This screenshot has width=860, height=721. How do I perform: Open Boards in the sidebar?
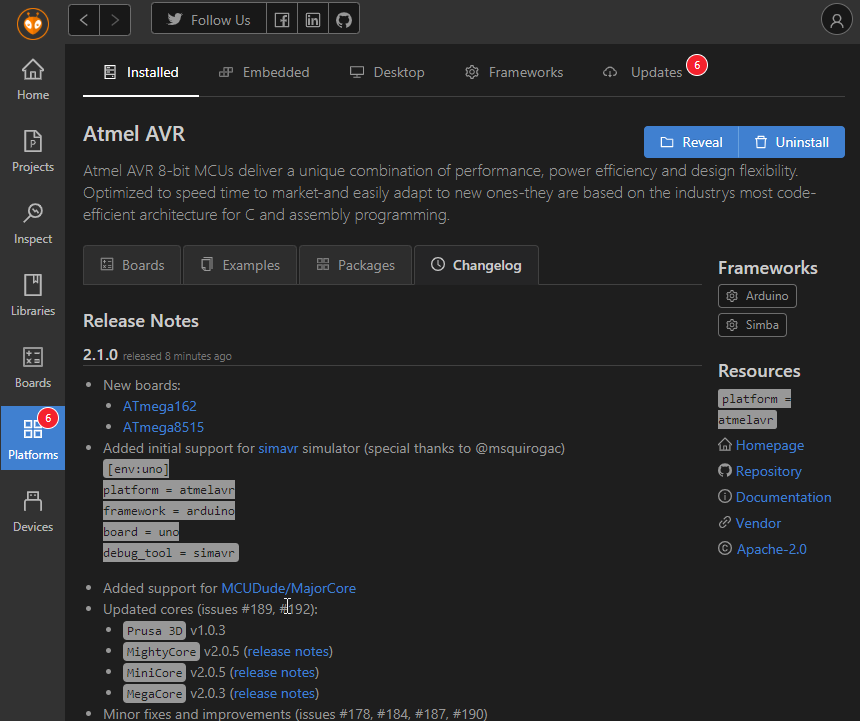pyautogui.click(x=33, y=367)
